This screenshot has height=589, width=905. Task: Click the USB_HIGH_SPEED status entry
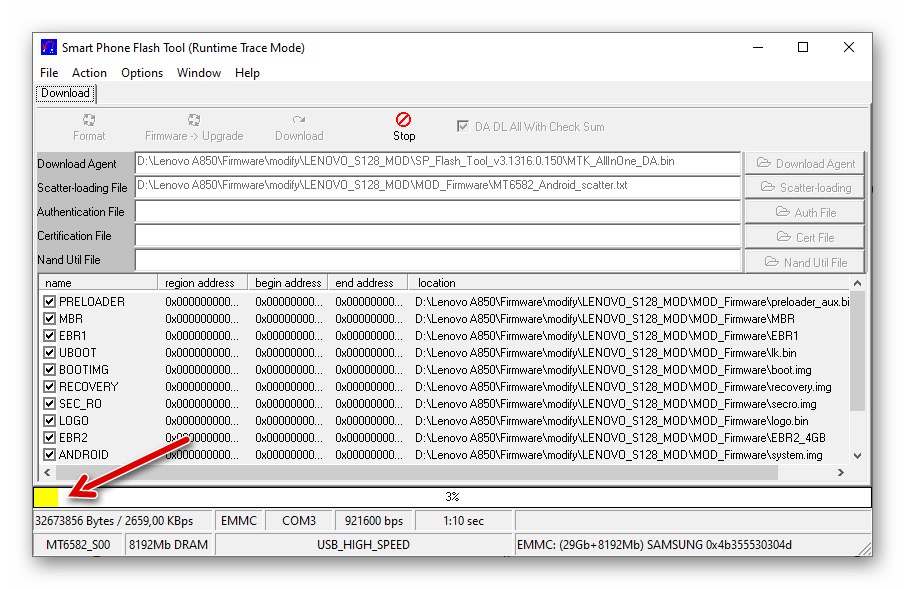tap(364, 545)
